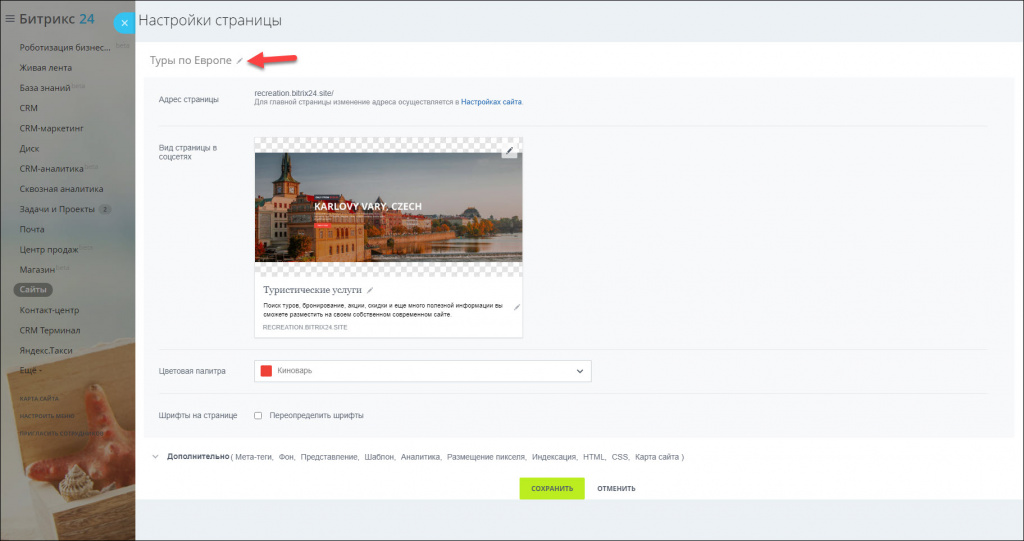Open Яндекс.Такси in the sidebar

[46, 351]
